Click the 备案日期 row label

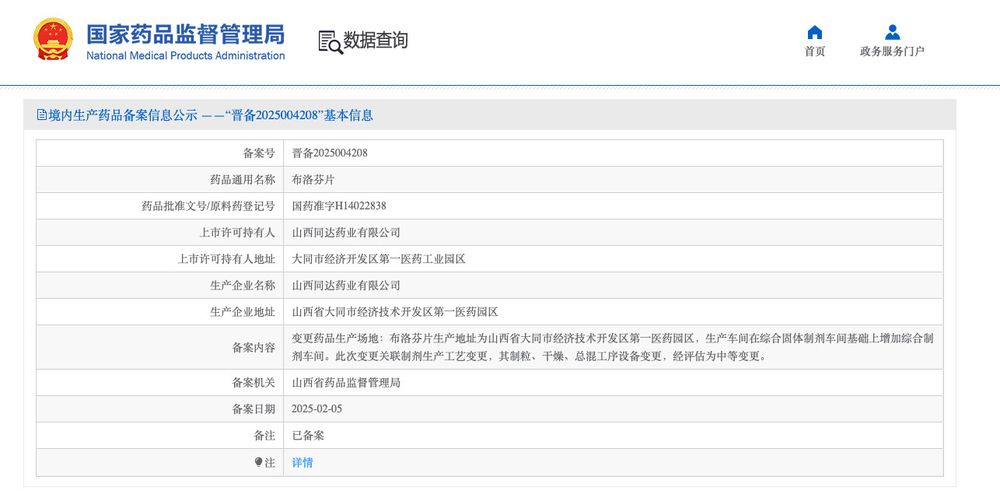click(254, 409)
